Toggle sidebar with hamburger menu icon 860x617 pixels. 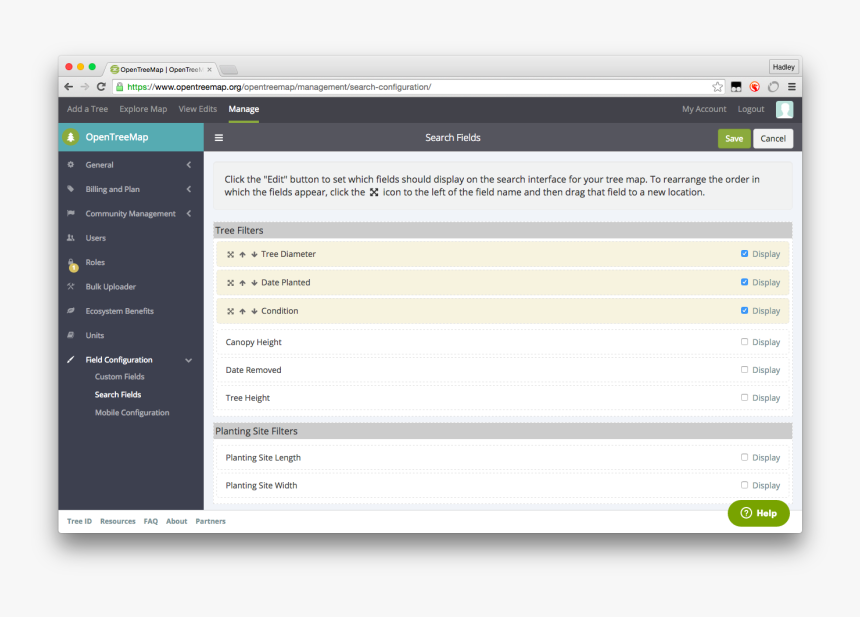(219, 138)
